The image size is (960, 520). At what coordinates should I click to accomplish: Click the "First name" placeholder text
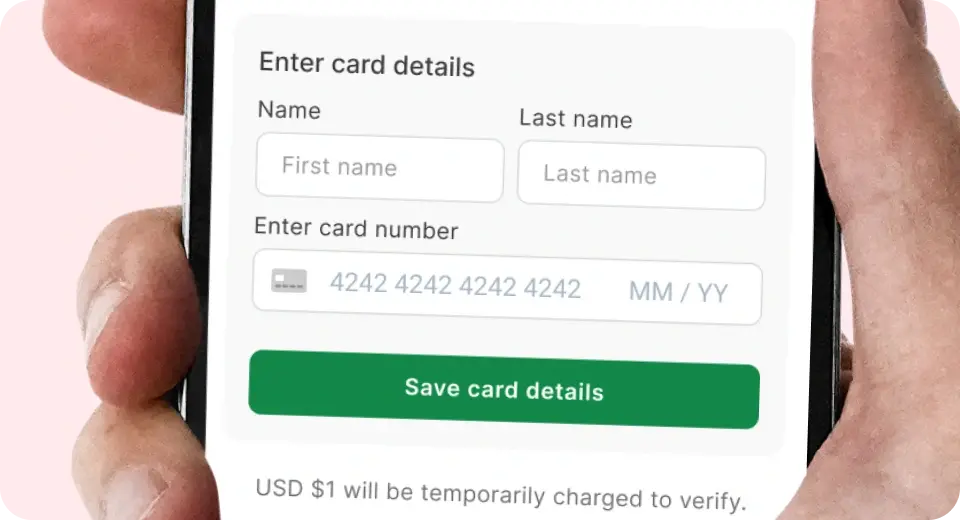tap(339, 167)
